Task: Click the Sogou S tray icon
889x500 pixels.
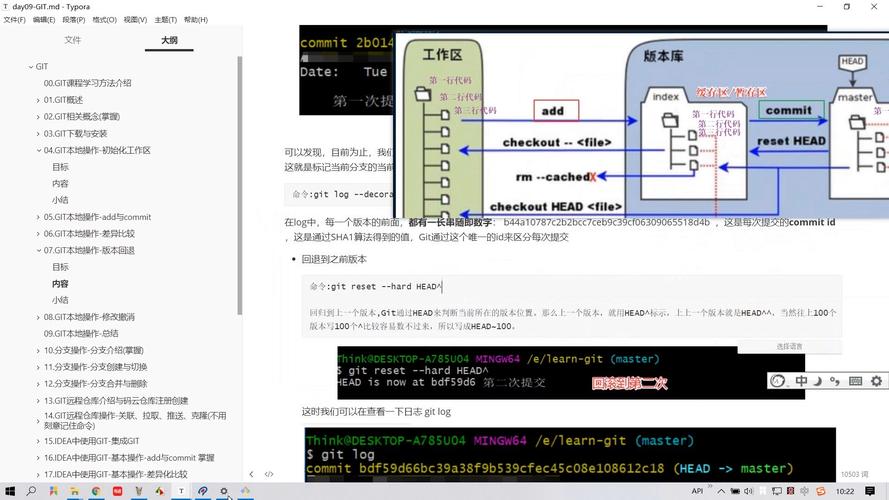Action: (x=820, y=491)
